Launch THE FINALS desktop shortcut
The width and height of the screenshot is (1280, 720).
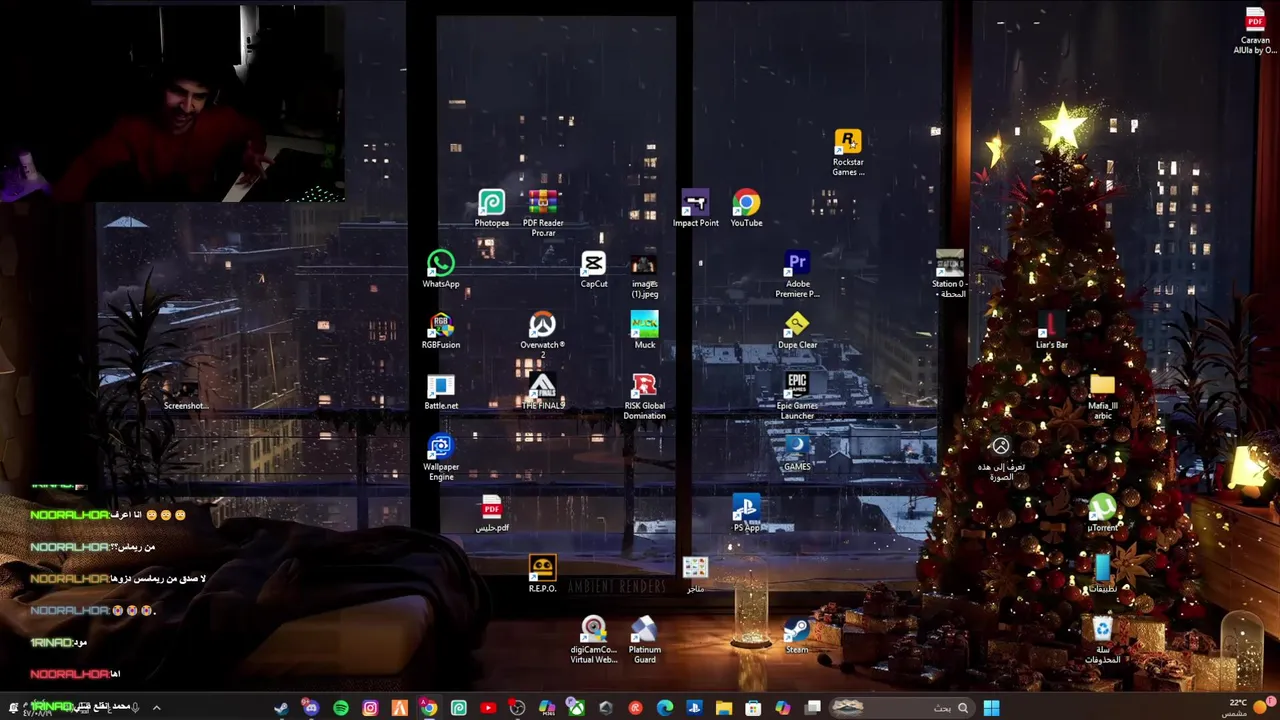(x=542, y=392)
